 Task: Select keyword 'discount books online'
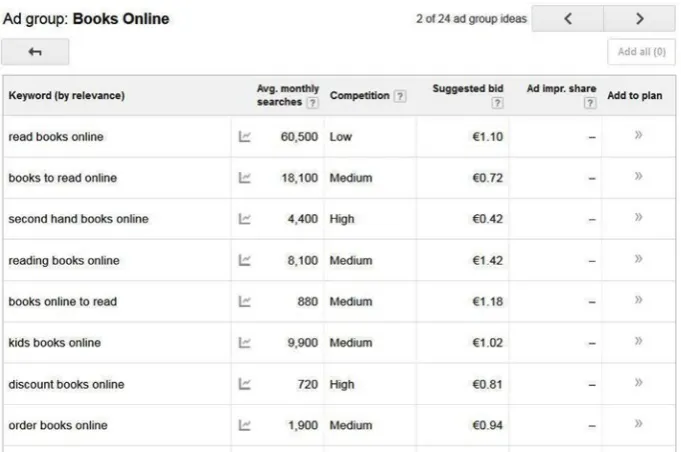pyautogui.click(x=66, y=384)
